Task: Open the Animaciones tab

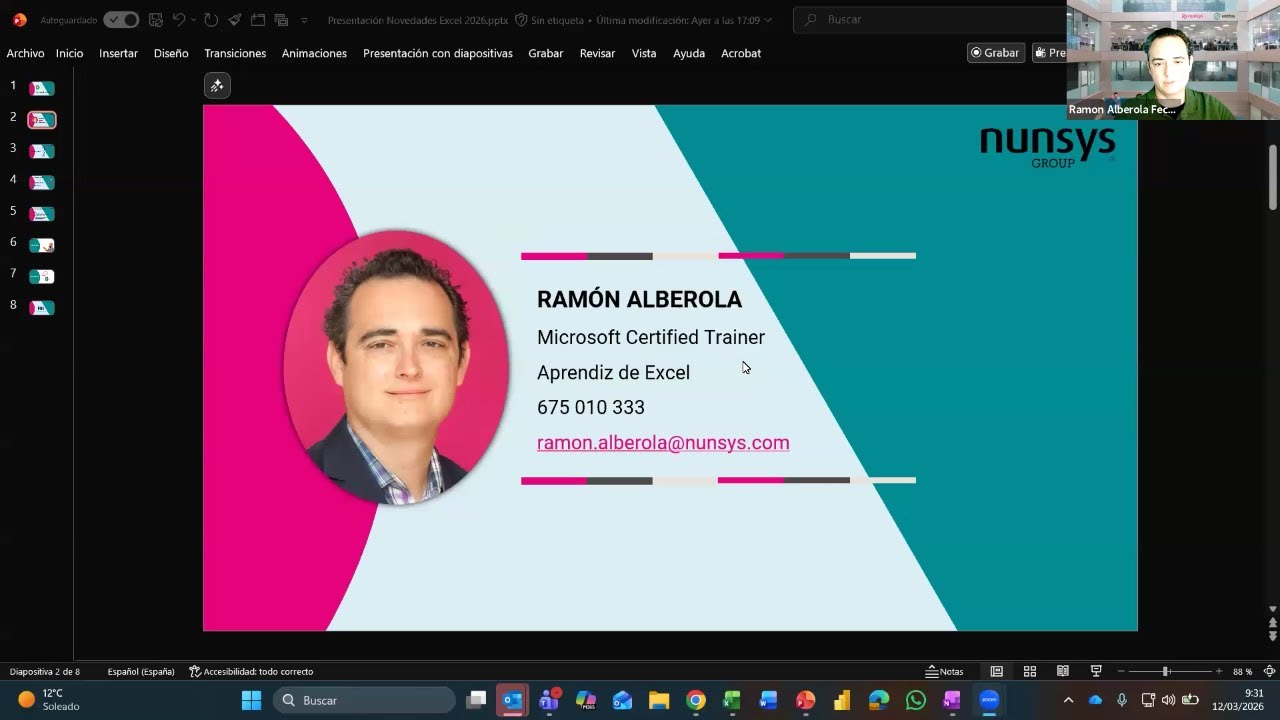Action: point(314,53)
